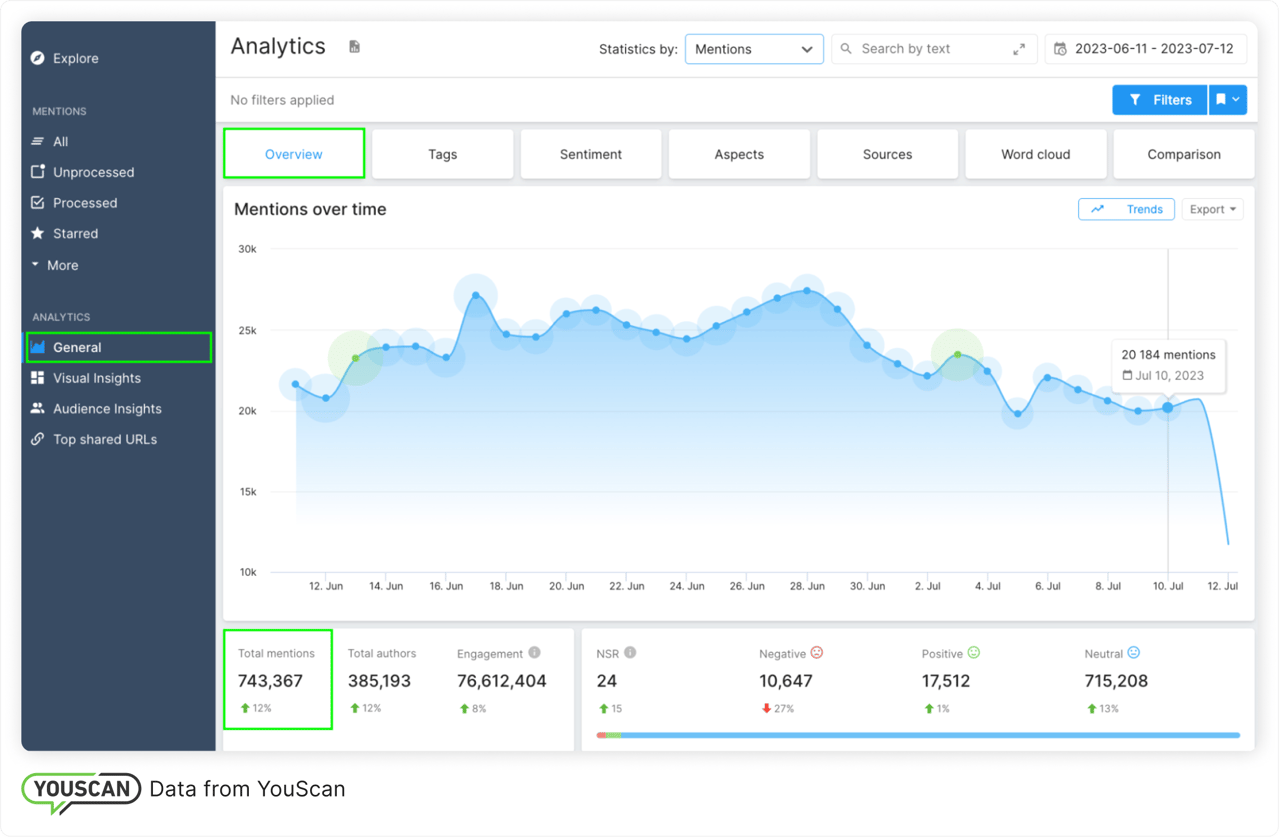The image size is (1280, 837).
Task: Select Unprocessed mentions in sidebar
Action: pyautogui.click(x=93, y=172)
